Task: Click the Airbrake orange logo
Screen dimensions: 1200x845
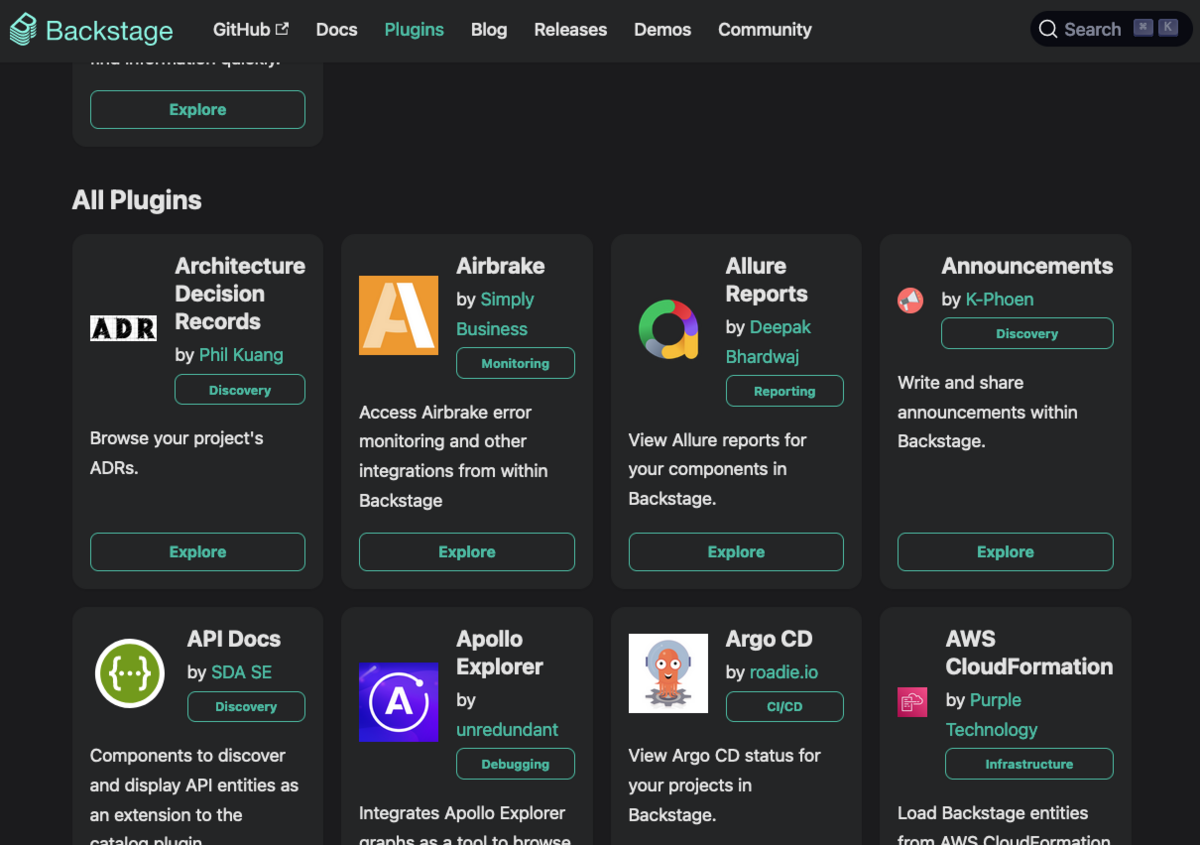Action: [x=398, y=315]
